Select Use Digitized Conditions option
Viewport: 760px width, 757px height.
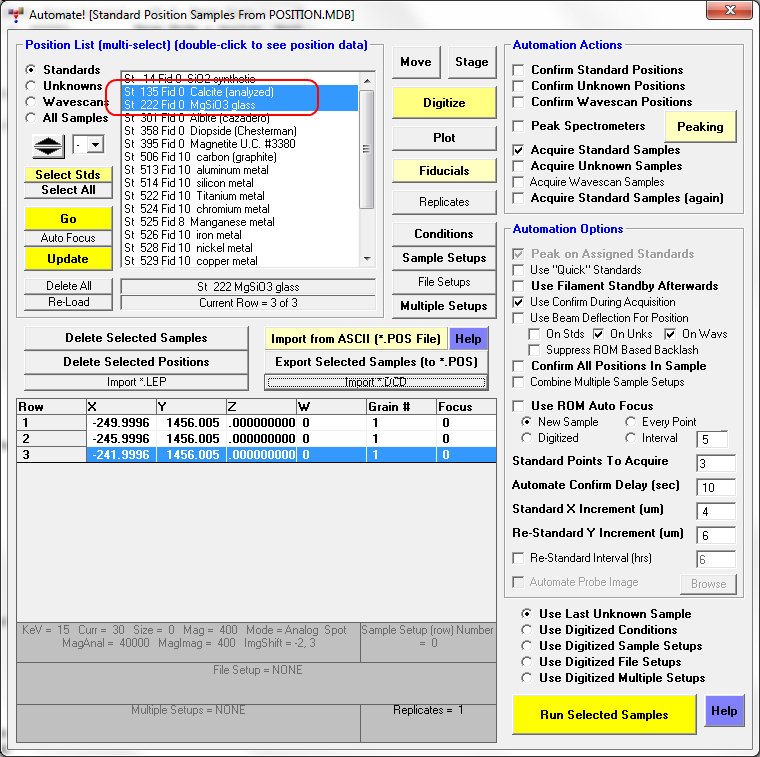(527, 630)
